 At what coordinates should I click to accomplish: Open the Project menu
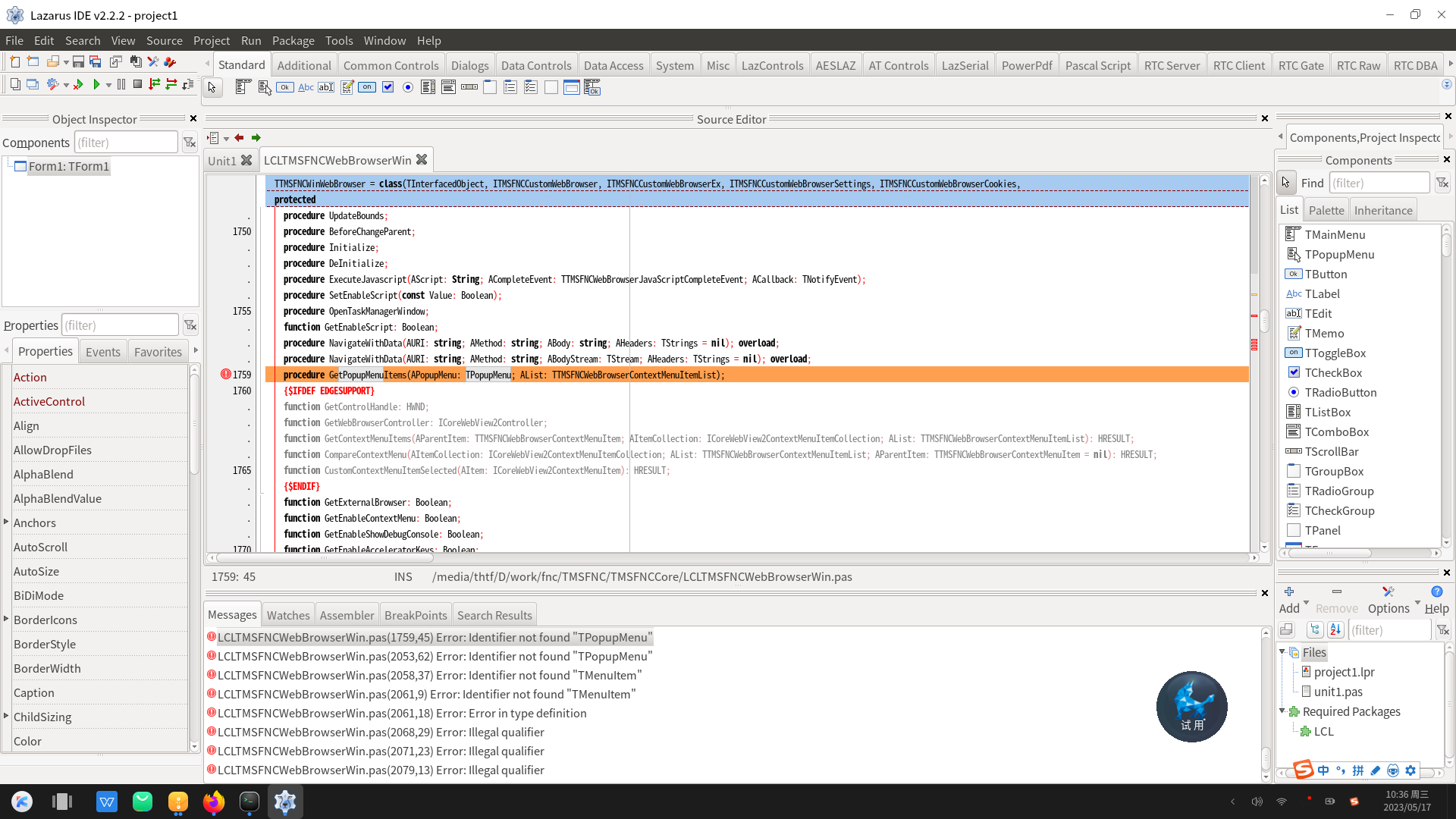tap(211, 40)
